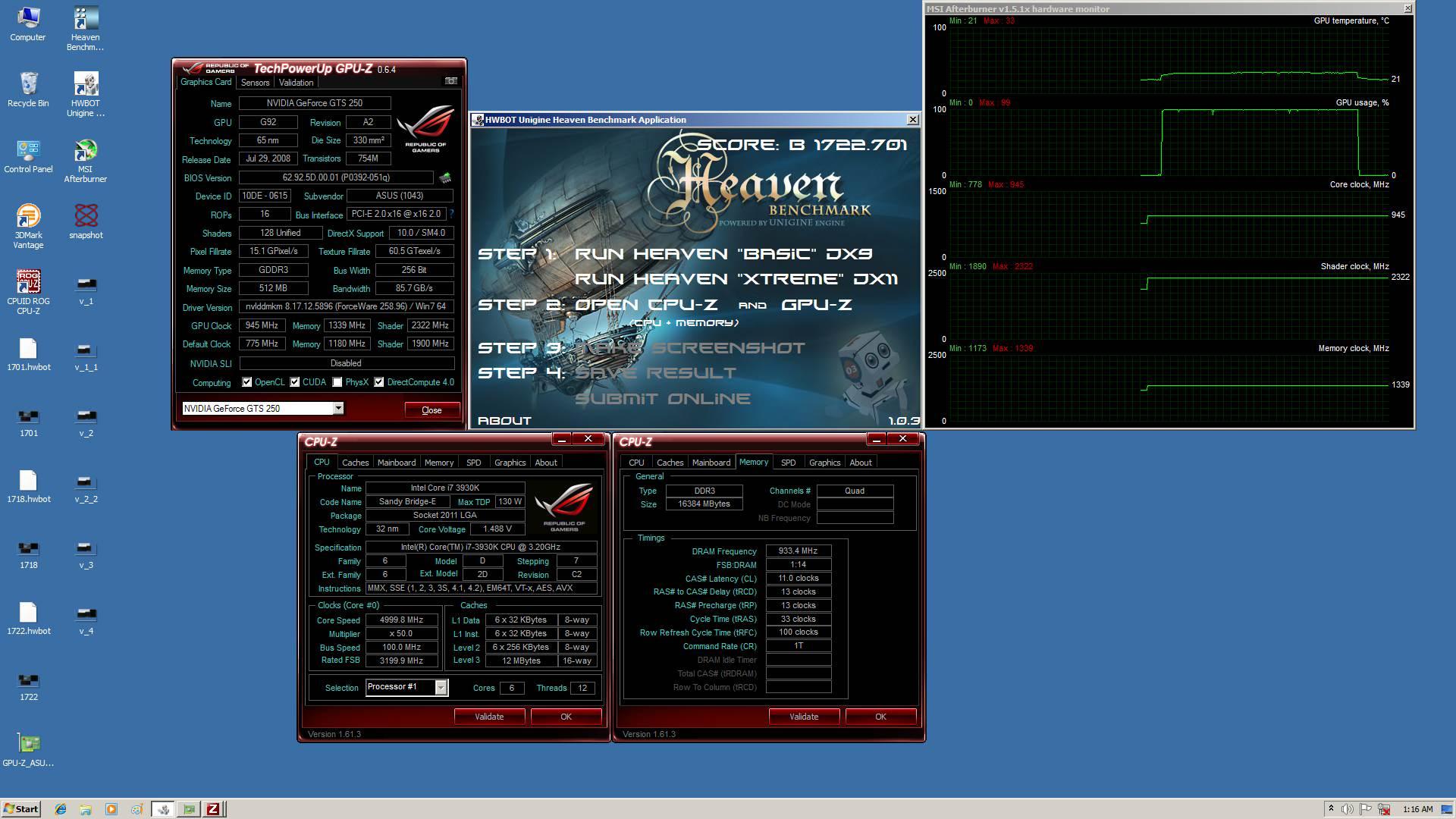Screen dimensions: 1456x819
Task: Launch MSI Afterburner desktop shortcut
Action: coord(86,161)
